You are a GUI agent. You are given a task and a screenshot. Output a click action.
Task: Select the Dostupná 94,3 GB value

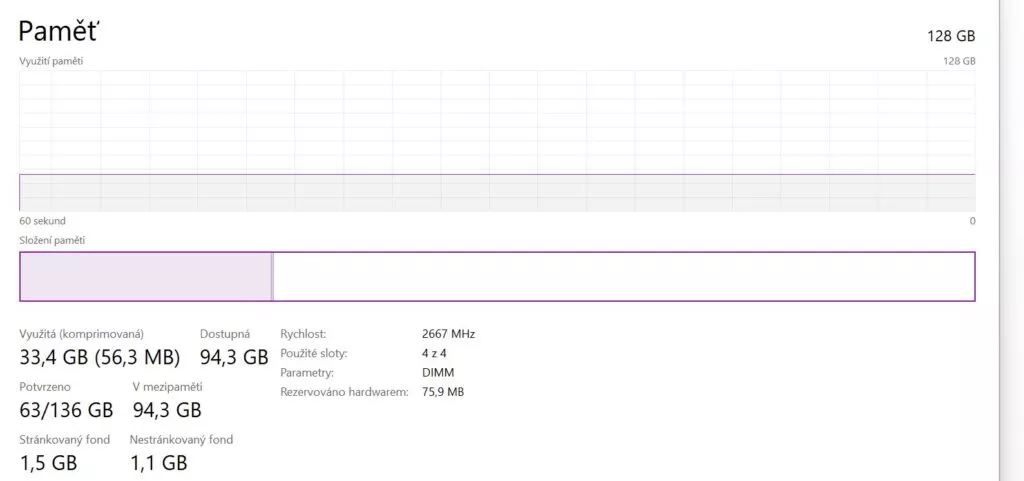pos(234,357)
